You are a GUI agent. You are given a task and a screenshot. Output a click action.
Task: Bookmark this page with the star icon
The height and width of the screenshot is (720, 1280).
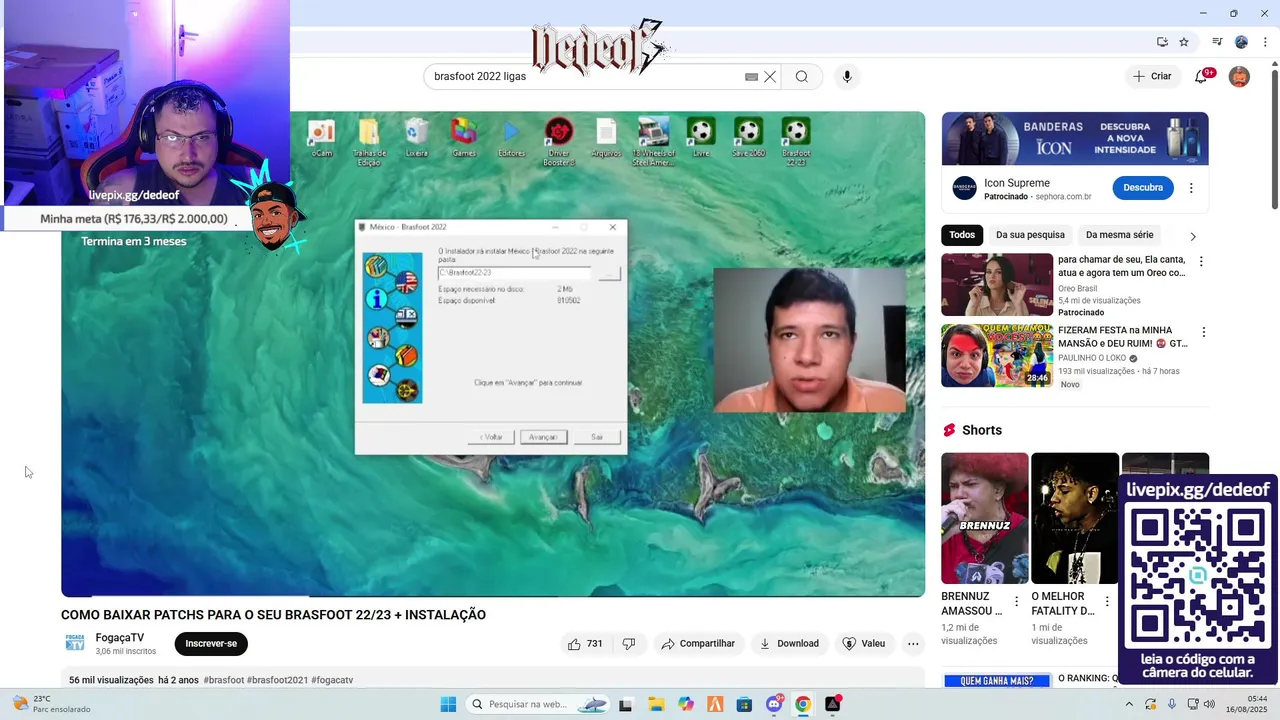pos(1184,42)
